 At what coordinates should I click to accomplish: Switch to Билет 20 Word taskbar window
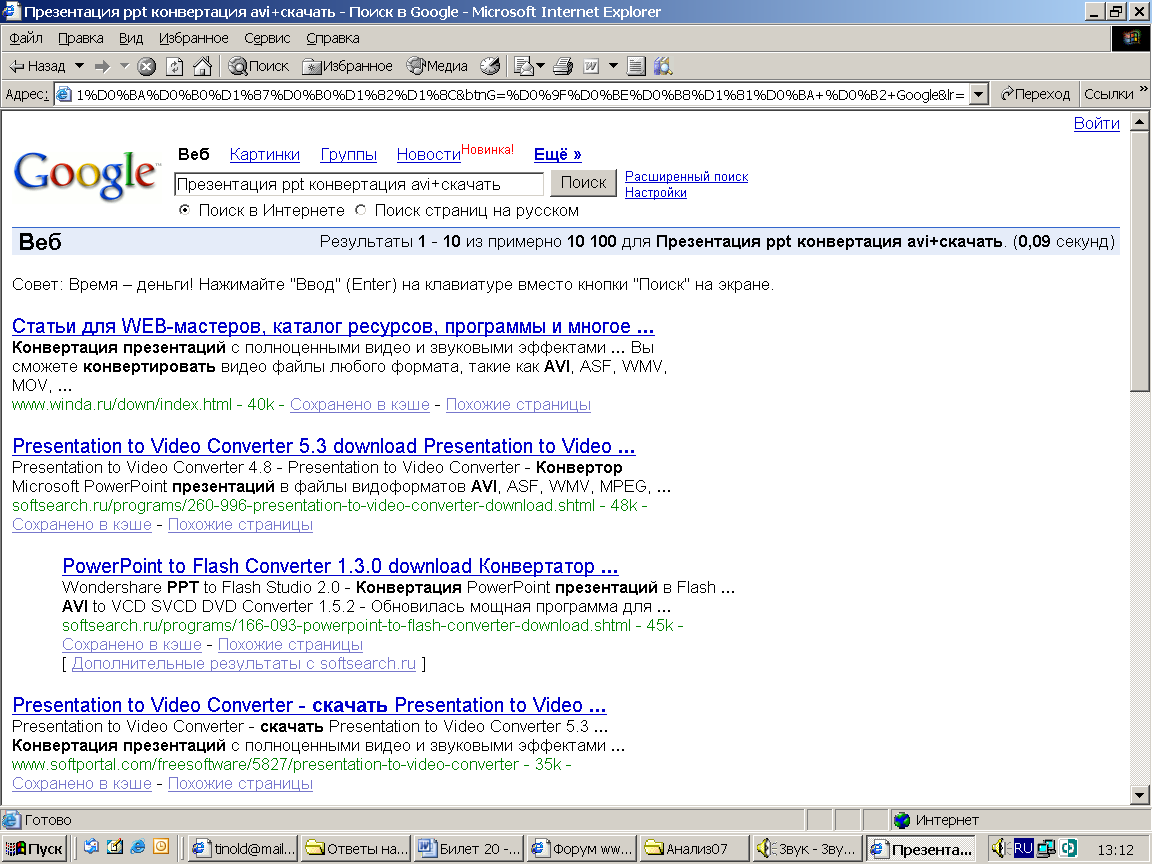[x=469, y=849]
